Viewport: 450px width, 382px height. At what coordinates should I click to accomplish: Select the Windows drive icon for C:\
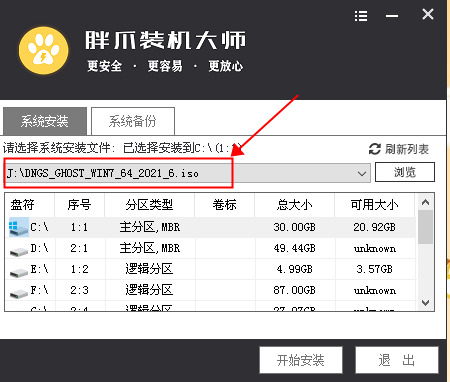tap(19, 227)
